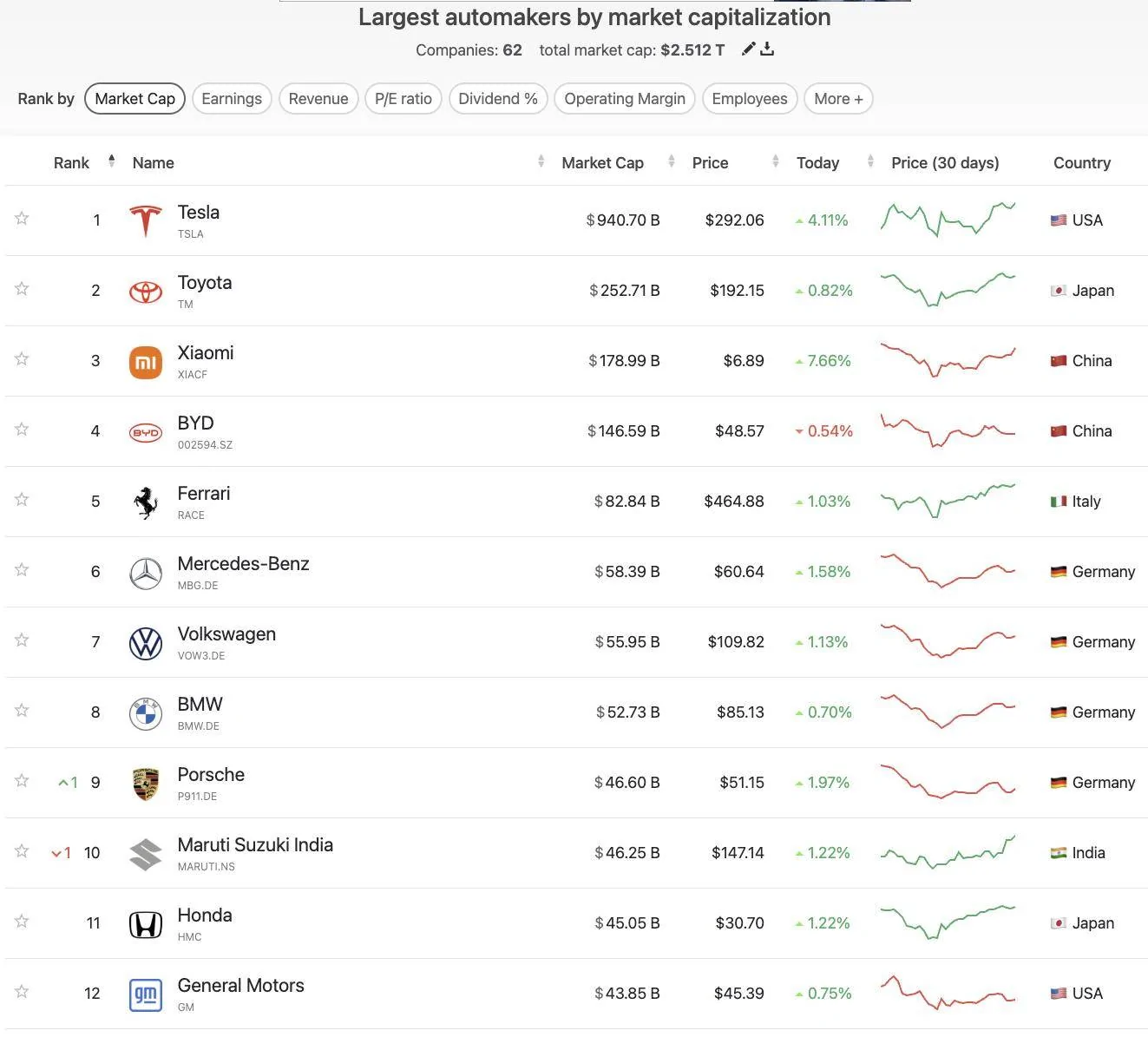
Task: Click the USA flag in Tesla row
Action: point(1059,220)
